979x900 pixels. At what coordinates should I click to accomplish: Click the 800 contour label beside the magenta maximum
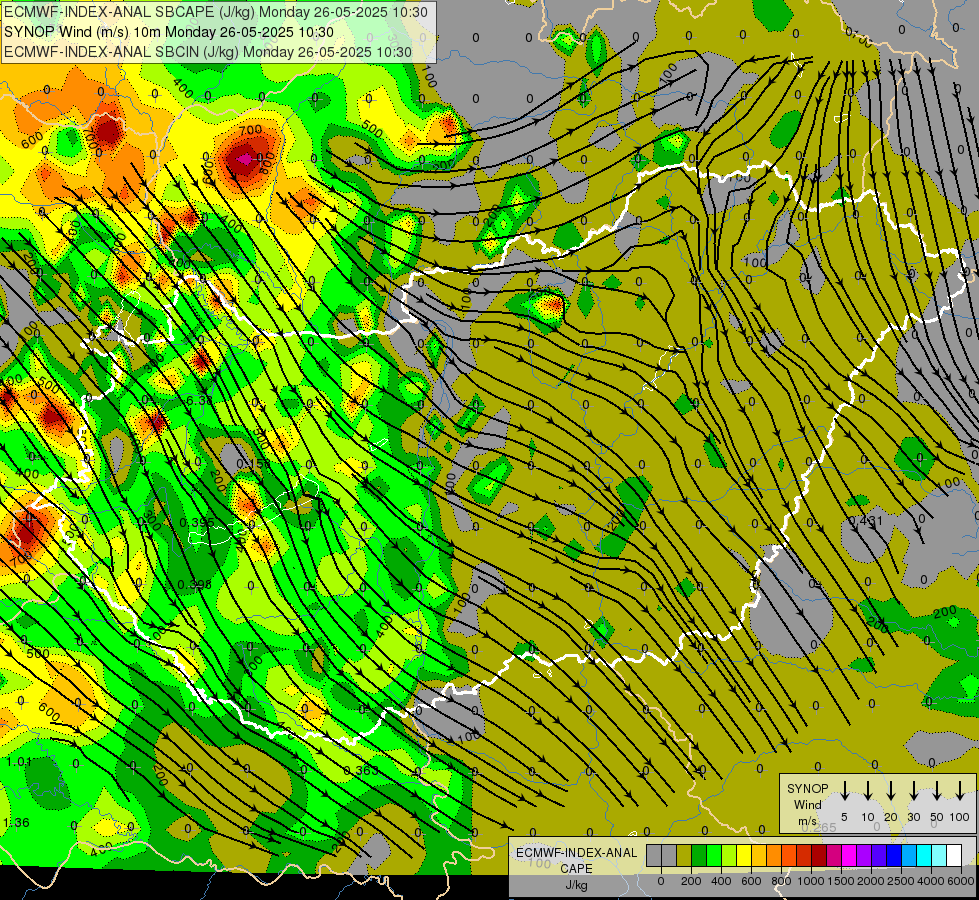[x=266, y=164]
